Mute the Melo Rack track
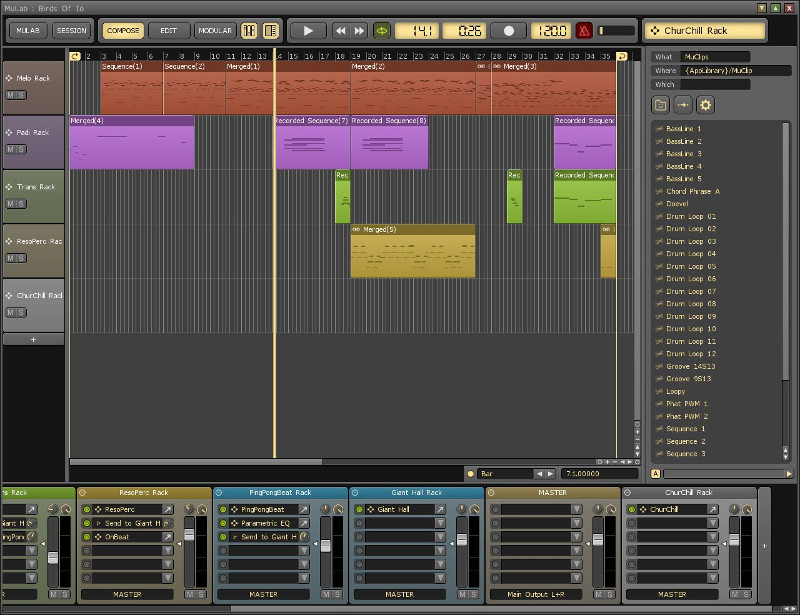 pos(10,95)
